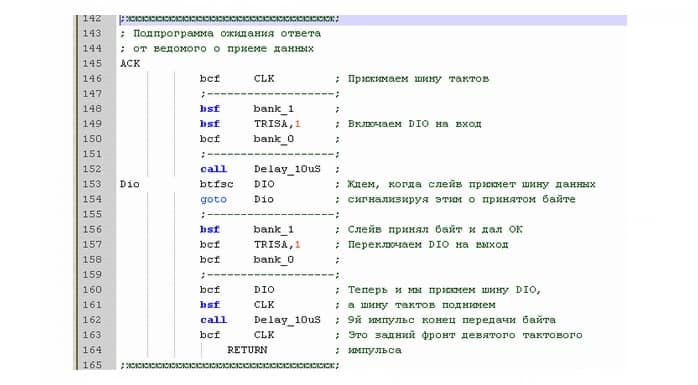Click bank_0 operand on line 150
This screenshot has height=385, width=698.
(274, 139)
